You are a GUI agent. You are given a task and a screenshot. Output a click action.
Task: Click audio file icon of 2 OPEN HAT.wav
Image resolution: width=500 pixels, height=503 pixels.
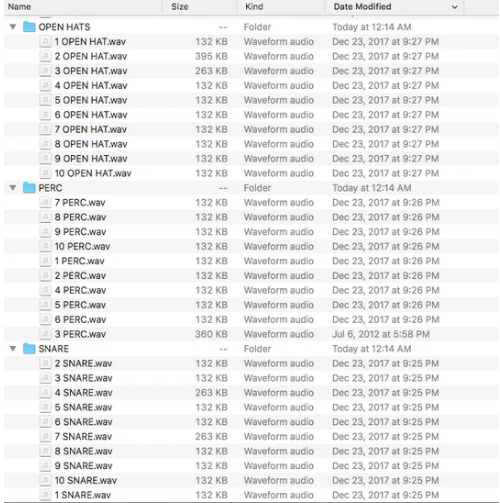click(45, 56)
